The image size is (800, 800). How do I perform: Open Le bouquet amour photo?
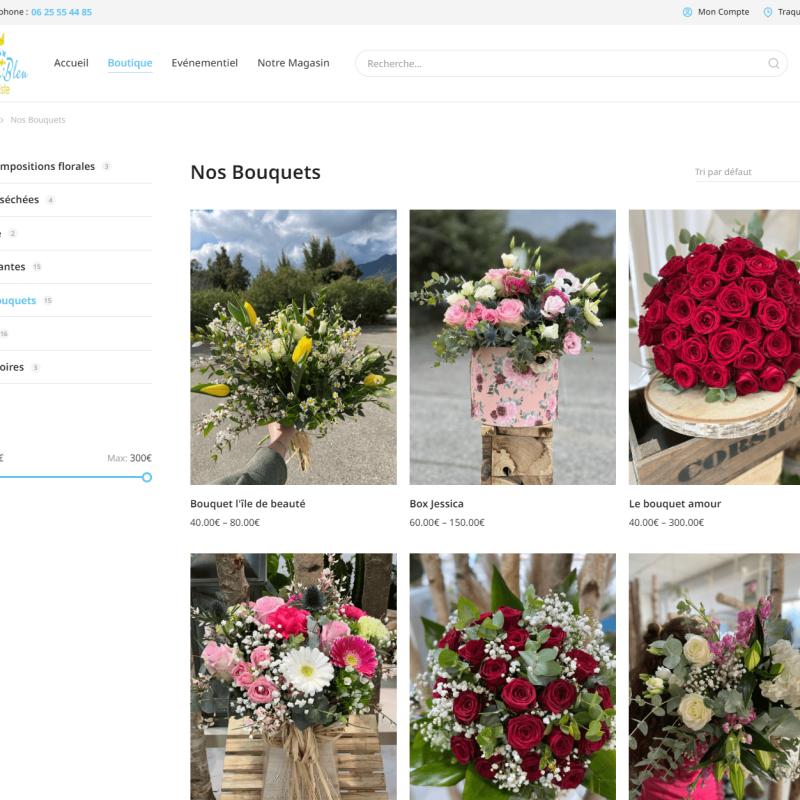pyautogui.click(x=714, y=347)
